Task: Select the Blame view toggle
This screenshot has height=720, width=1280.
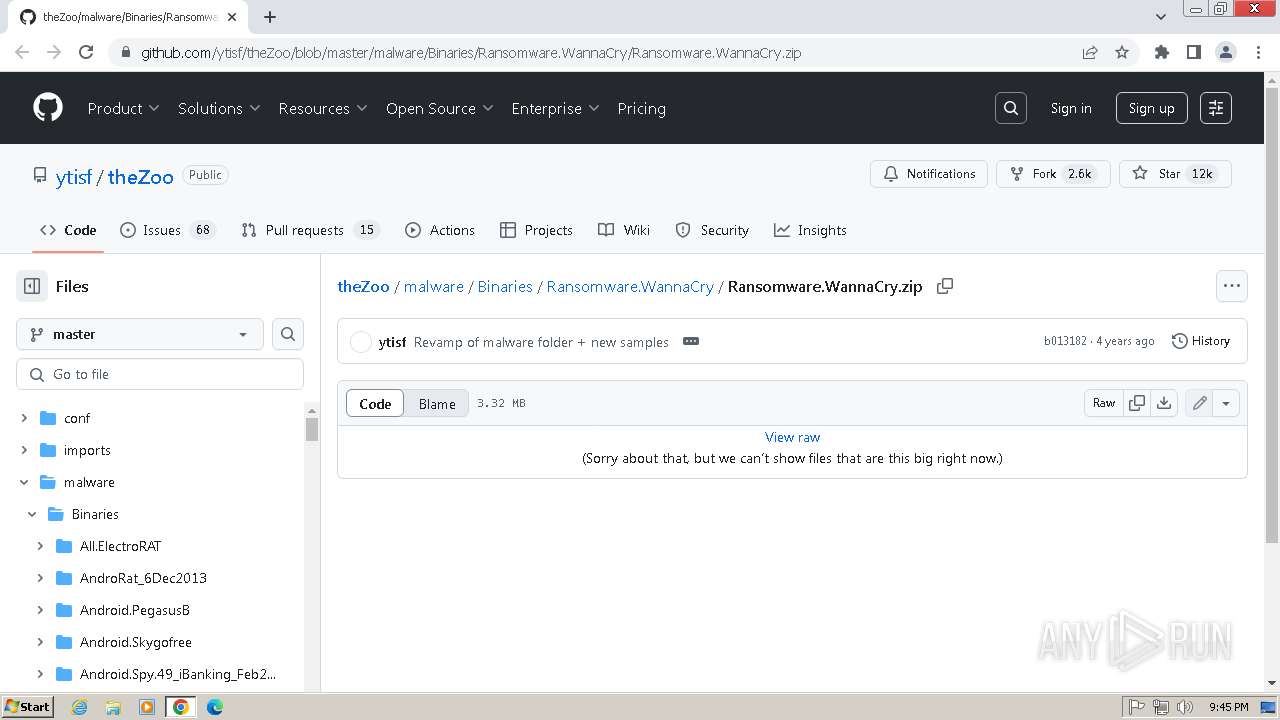Action: [x=437, y=403]
